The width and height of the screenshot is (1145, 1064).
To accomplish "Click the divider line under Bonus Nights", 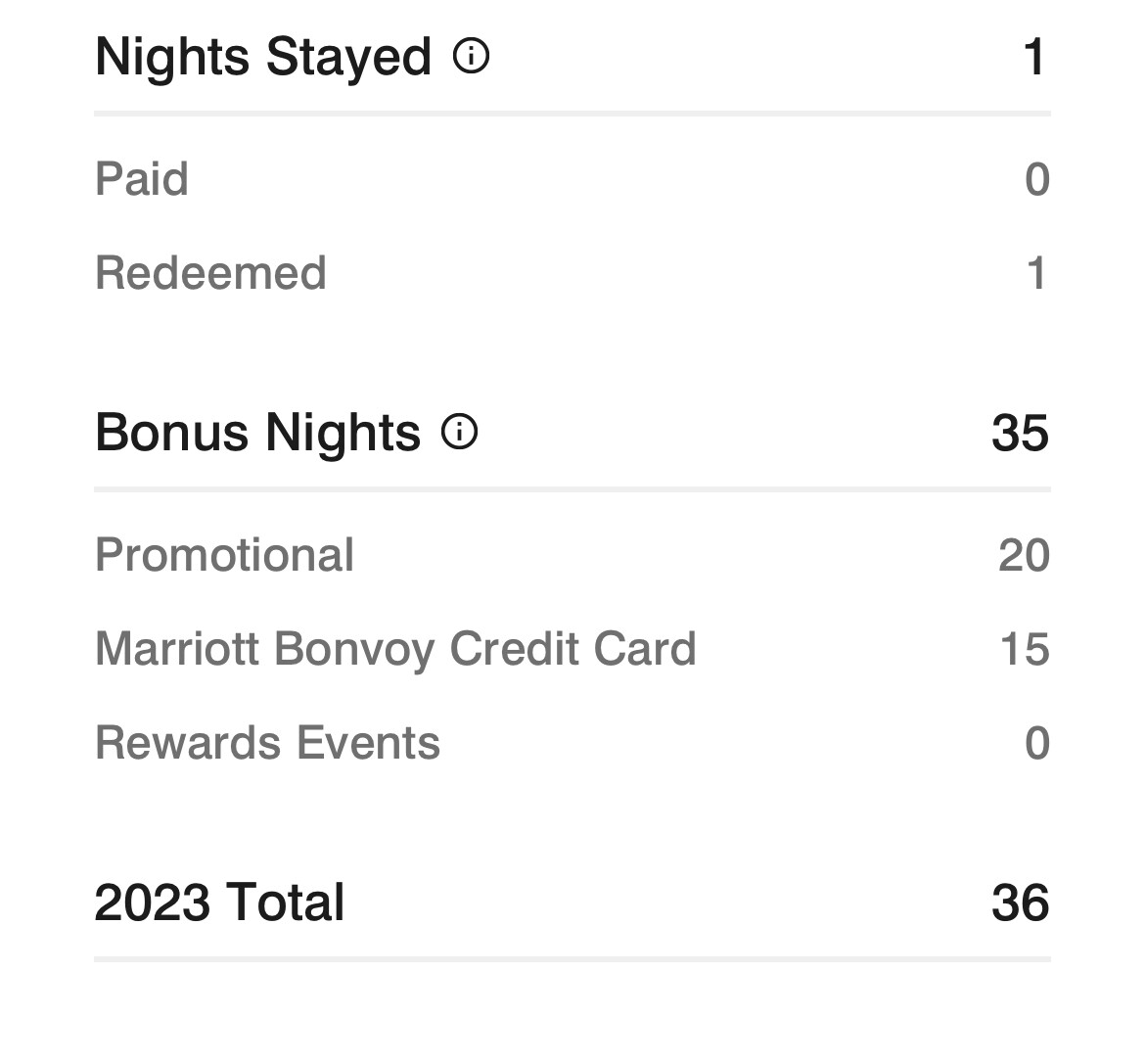I will pyautogui.click(x=572, y=488).
